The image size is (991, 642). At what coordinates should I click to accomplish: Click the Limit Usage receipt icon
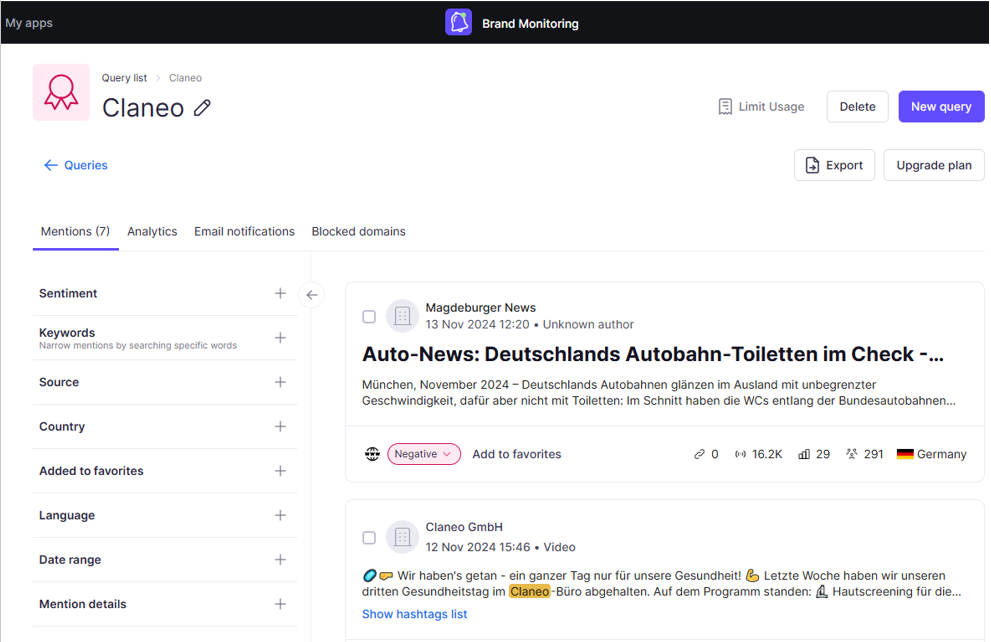click(x=725, y=107)
